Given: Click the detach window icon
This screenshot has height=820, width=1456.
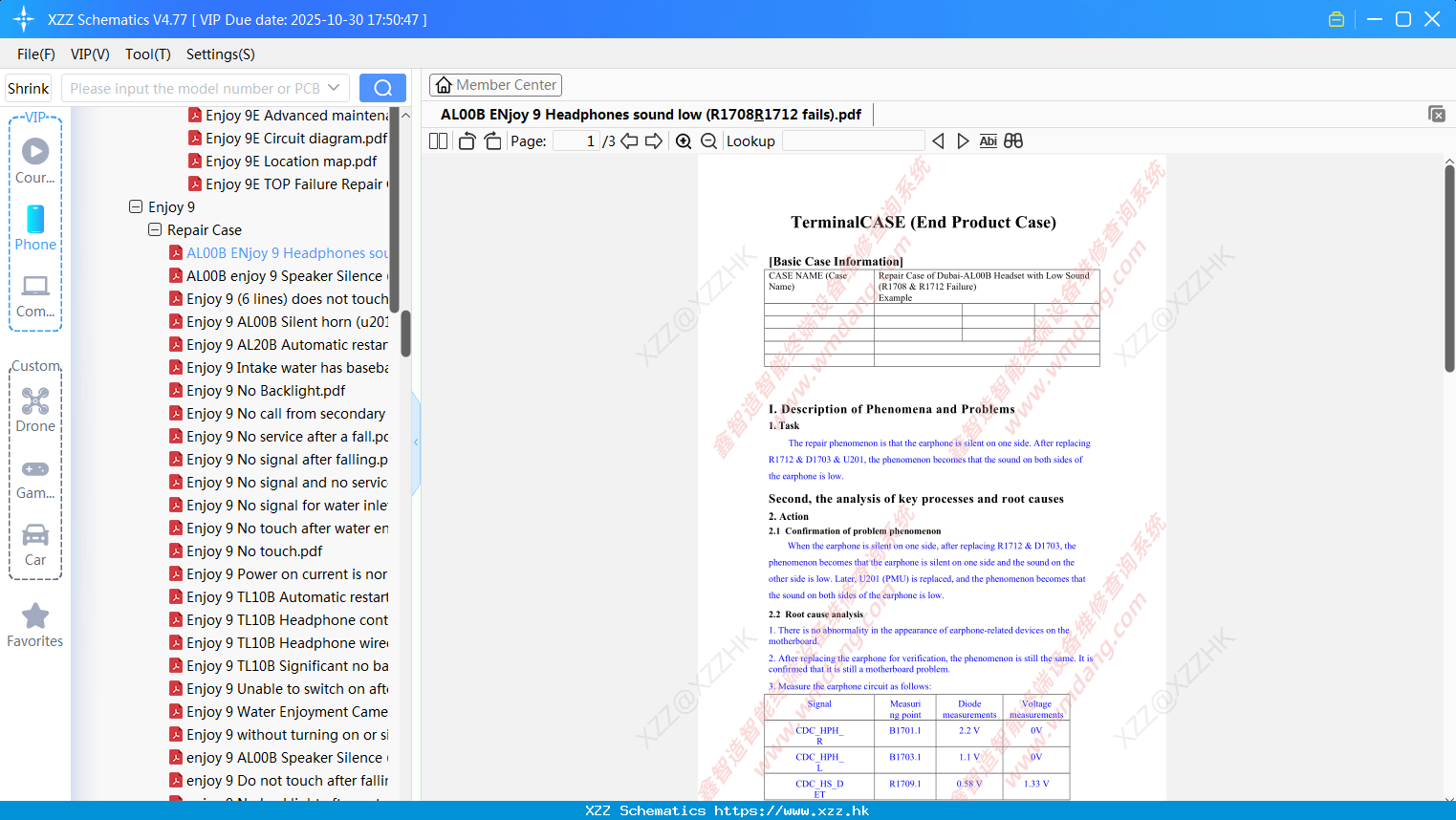Looking at the screenshot, I should tap(1436, 114).
